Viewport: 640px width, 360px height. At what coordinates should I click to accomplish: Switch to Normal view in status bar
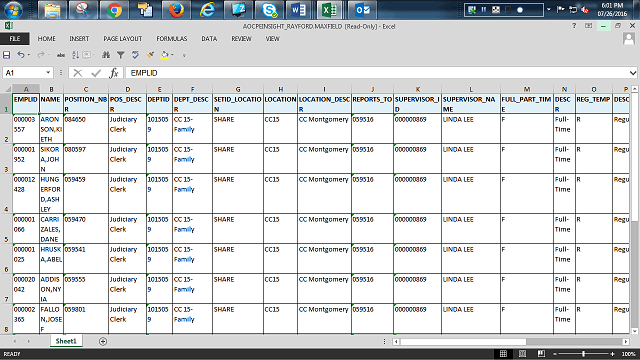(x=503, y=353)
